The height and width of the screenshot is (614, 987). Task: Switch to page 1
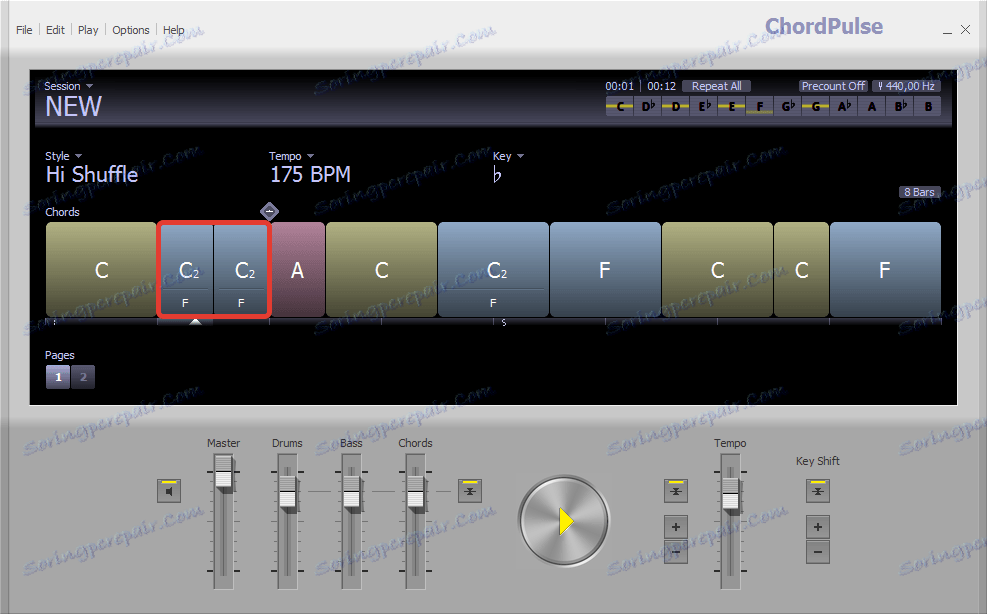coord(58,377)
